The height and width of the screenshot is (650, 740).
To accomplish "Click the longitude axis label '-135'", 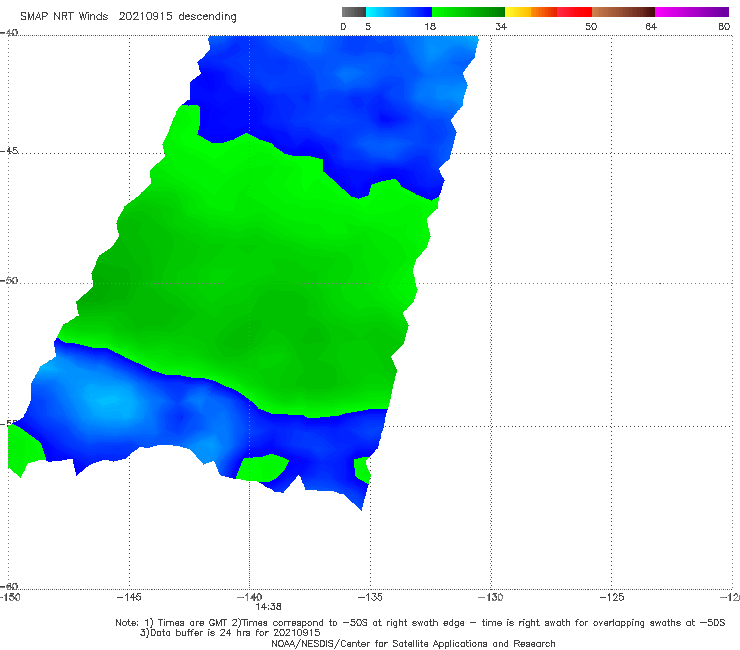I will (x=370, y=597).
